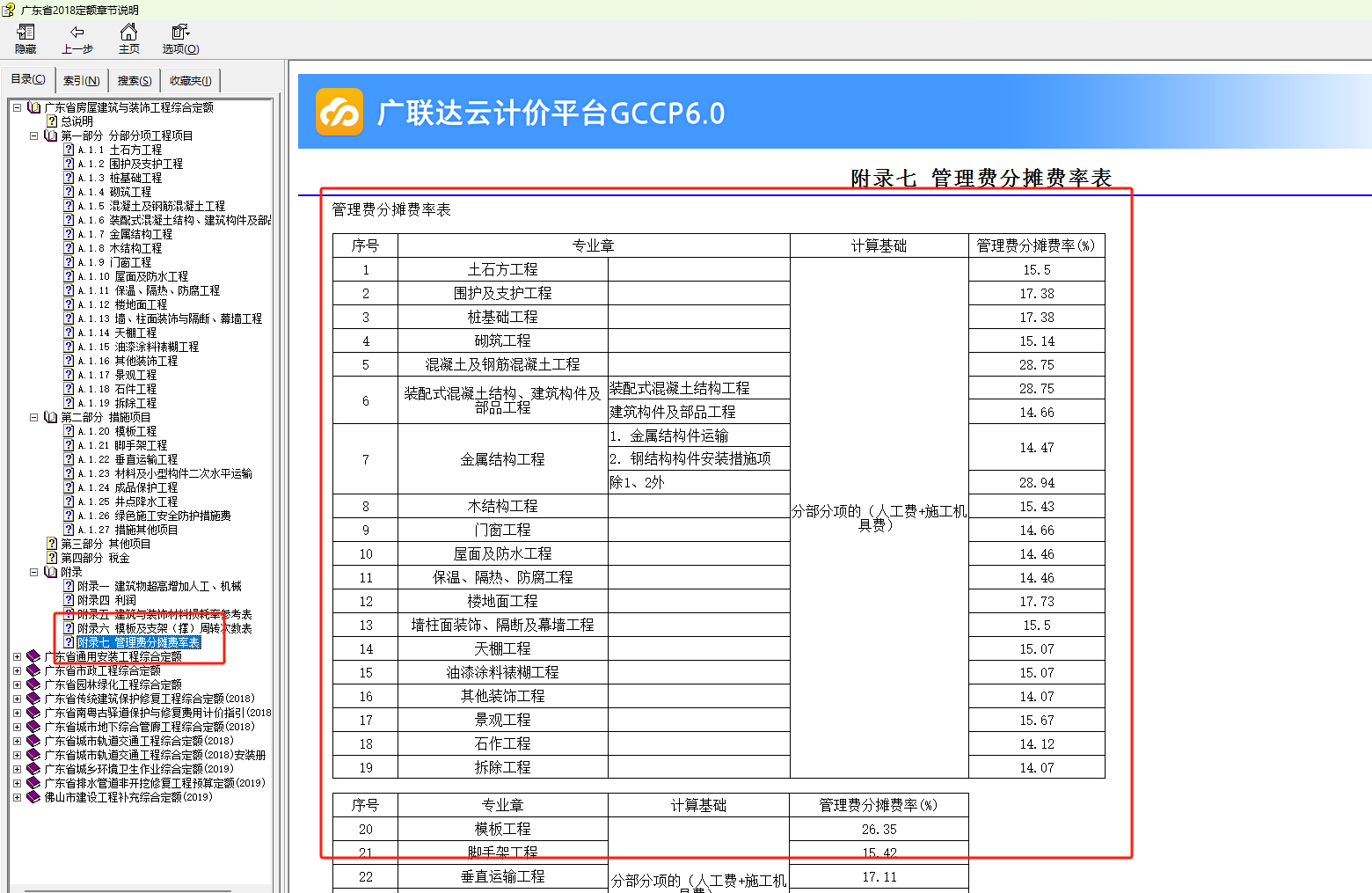The width and height of the screenshot is (1372, 893).
Task: Click the orange GCCP6.0 cloud logo
Action: point(339,112)
